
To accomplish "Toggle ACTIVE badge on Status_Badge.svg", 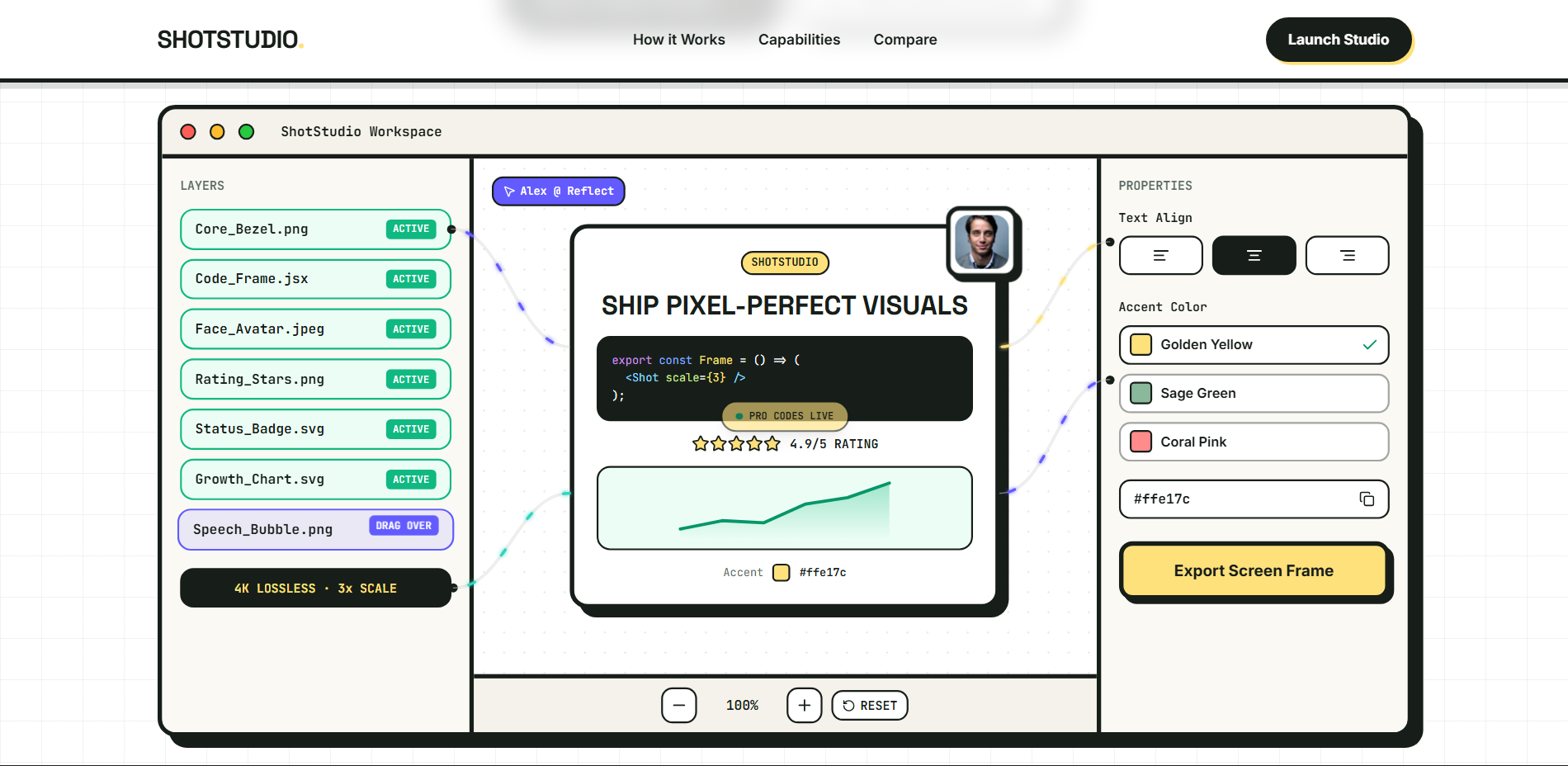I will [x=411, y=429].
